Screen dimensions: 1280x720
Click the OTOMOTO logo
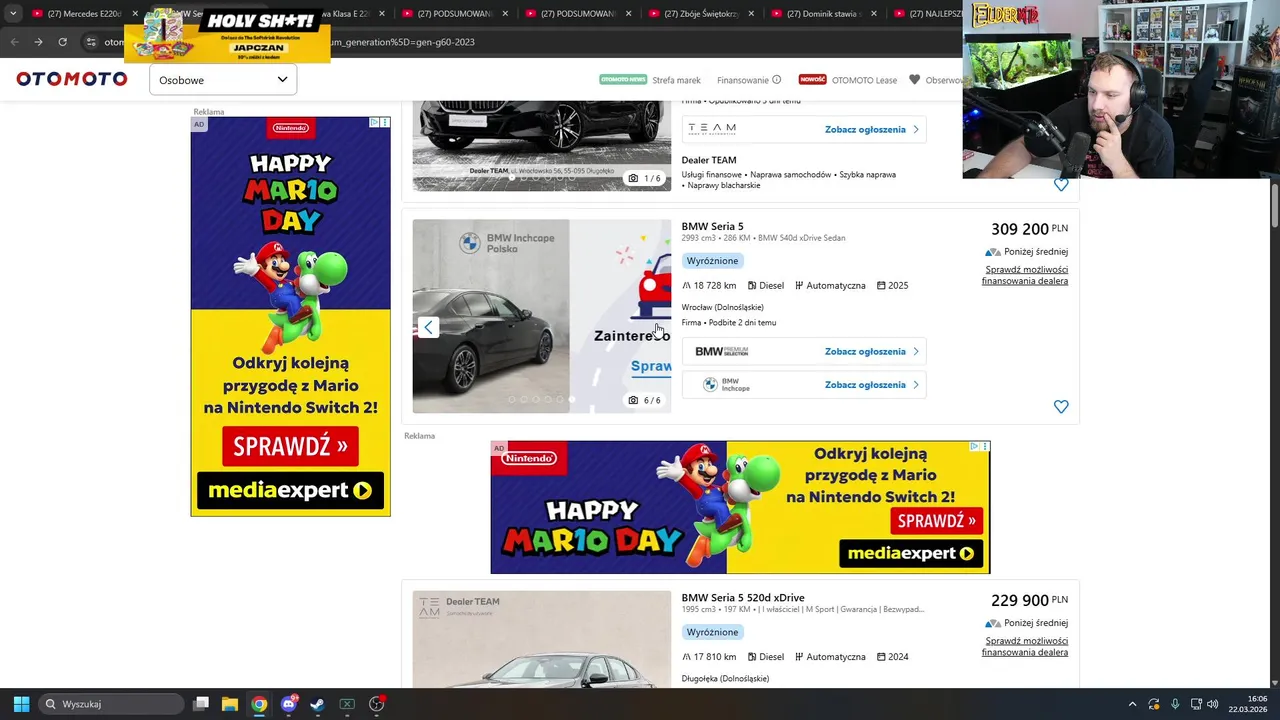point(72,79)
